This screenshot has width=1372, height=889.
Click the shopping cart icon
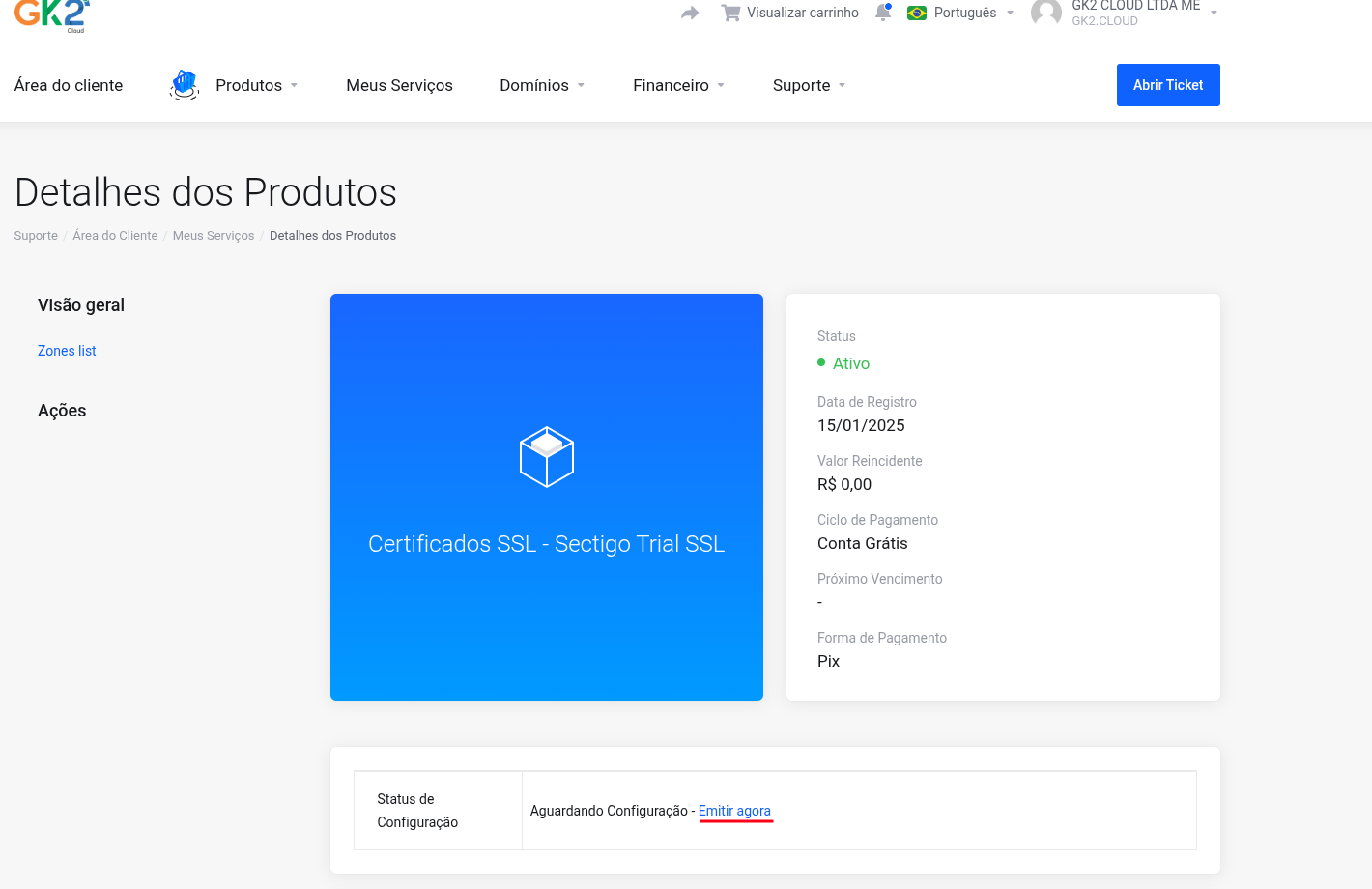(730, 14)
